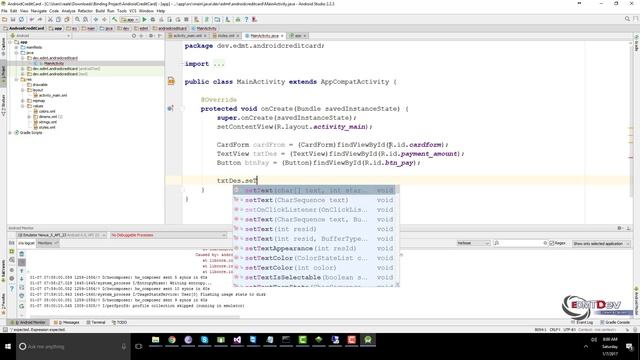The image size is (640, 360).
Task: Select colors.xml in the project tree
Action: tap(47, 111)
